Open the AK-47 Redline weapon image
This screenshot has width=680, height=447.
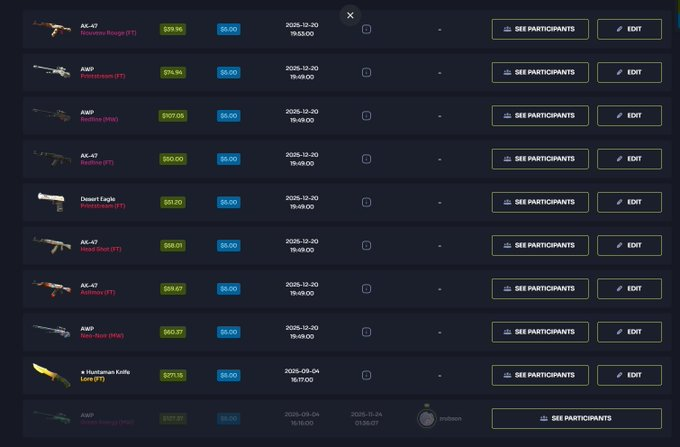pos(52,158)
